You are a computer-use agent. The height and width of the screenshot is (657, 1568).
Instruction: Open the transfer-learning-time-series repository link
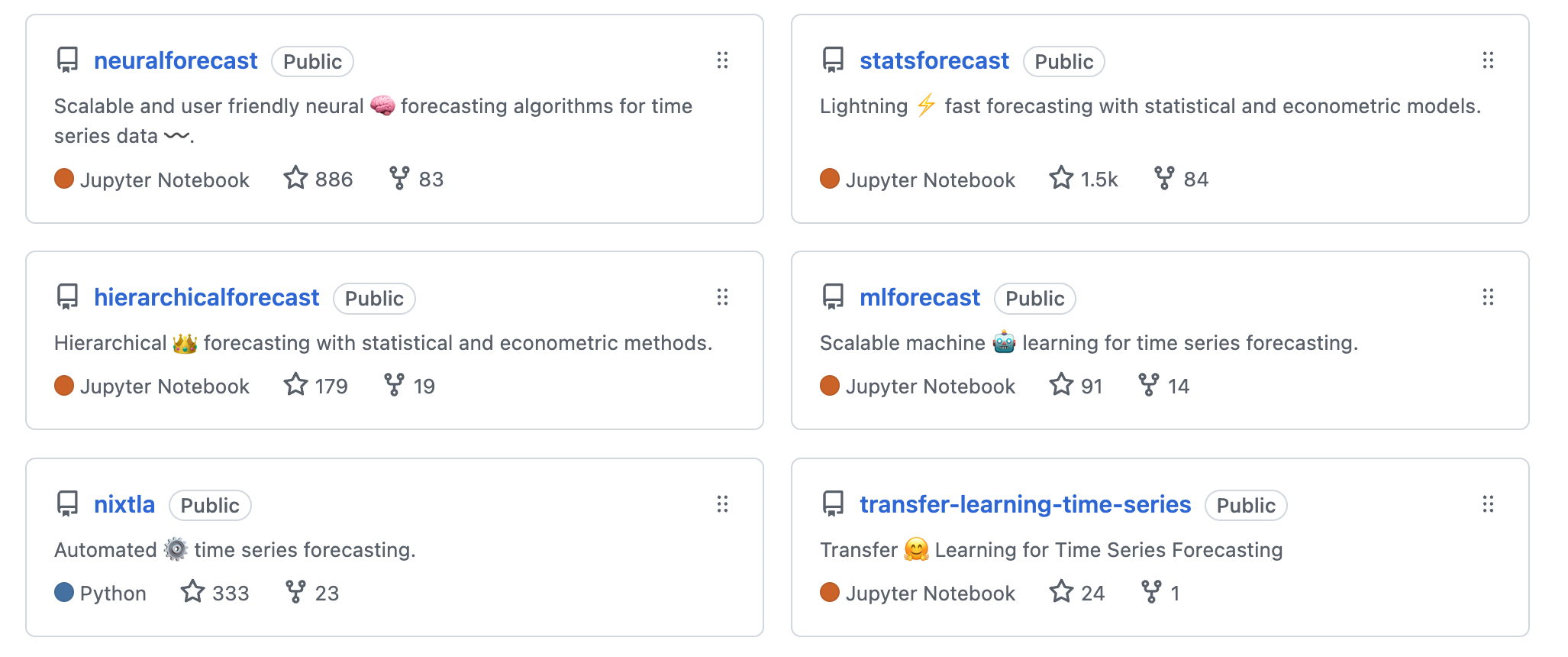point(1025,505)
